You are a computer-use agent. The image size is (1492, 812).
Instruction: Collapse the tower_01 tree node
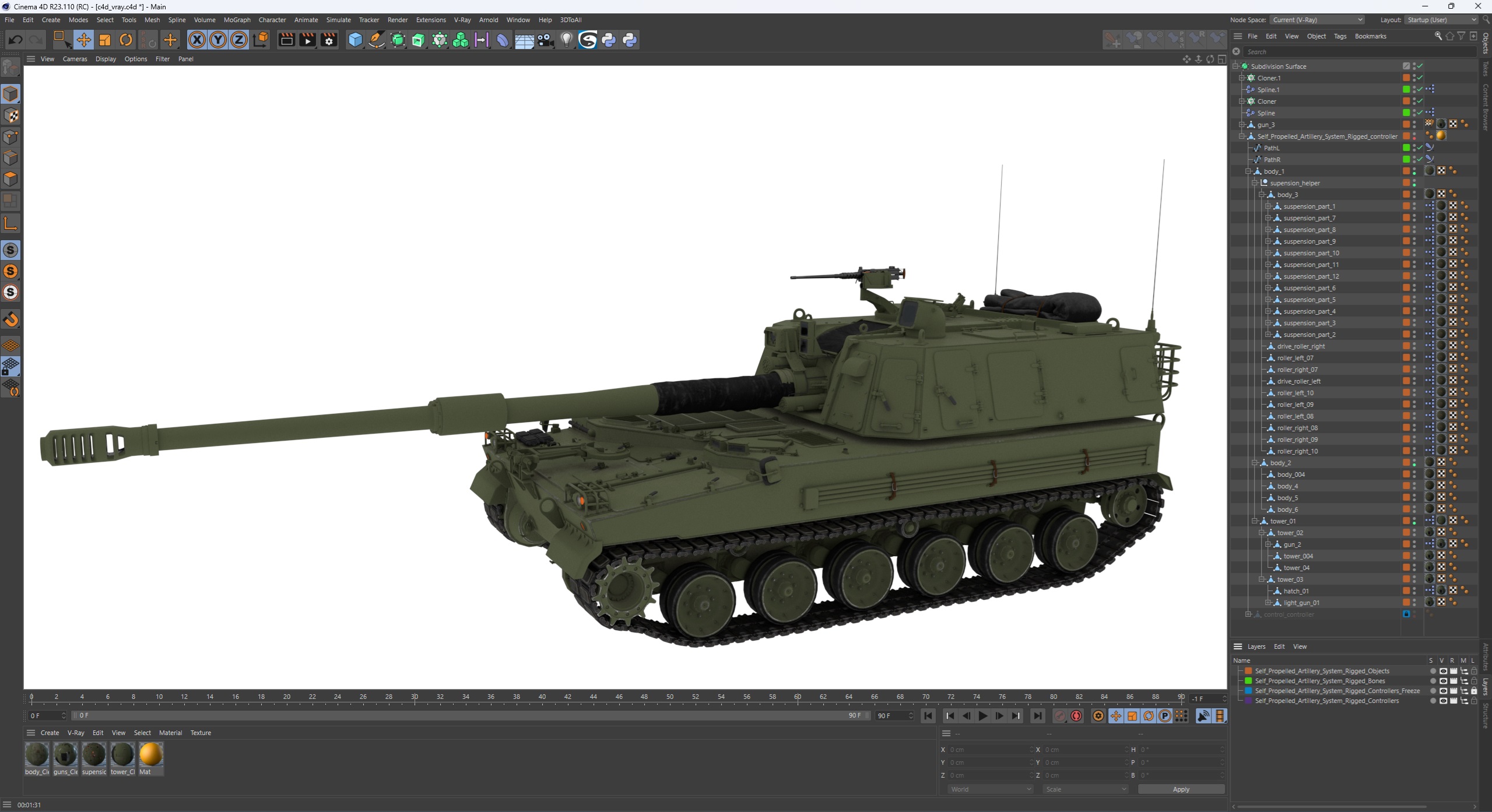tap(1255, 521)
